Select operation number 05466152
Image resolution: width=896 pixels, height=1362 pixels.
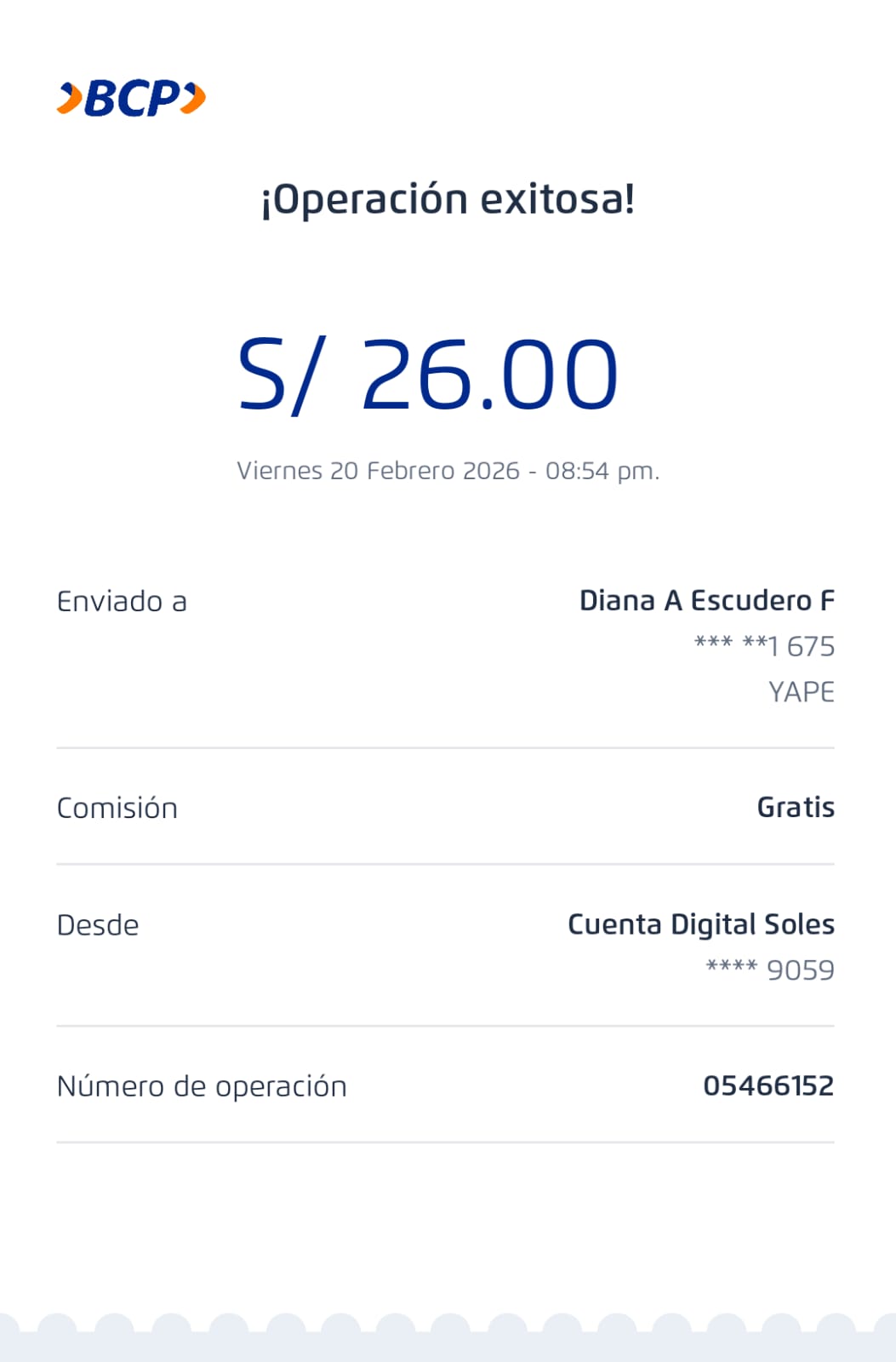[768, 1085]
